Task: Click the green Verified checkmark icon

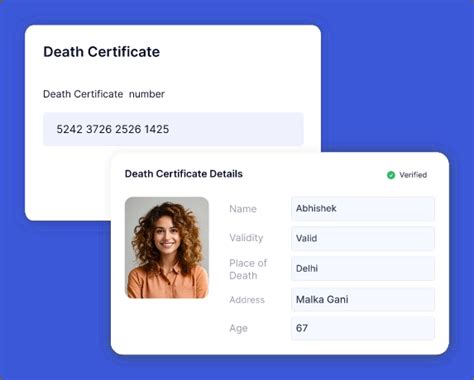Action: click(391, 175)
